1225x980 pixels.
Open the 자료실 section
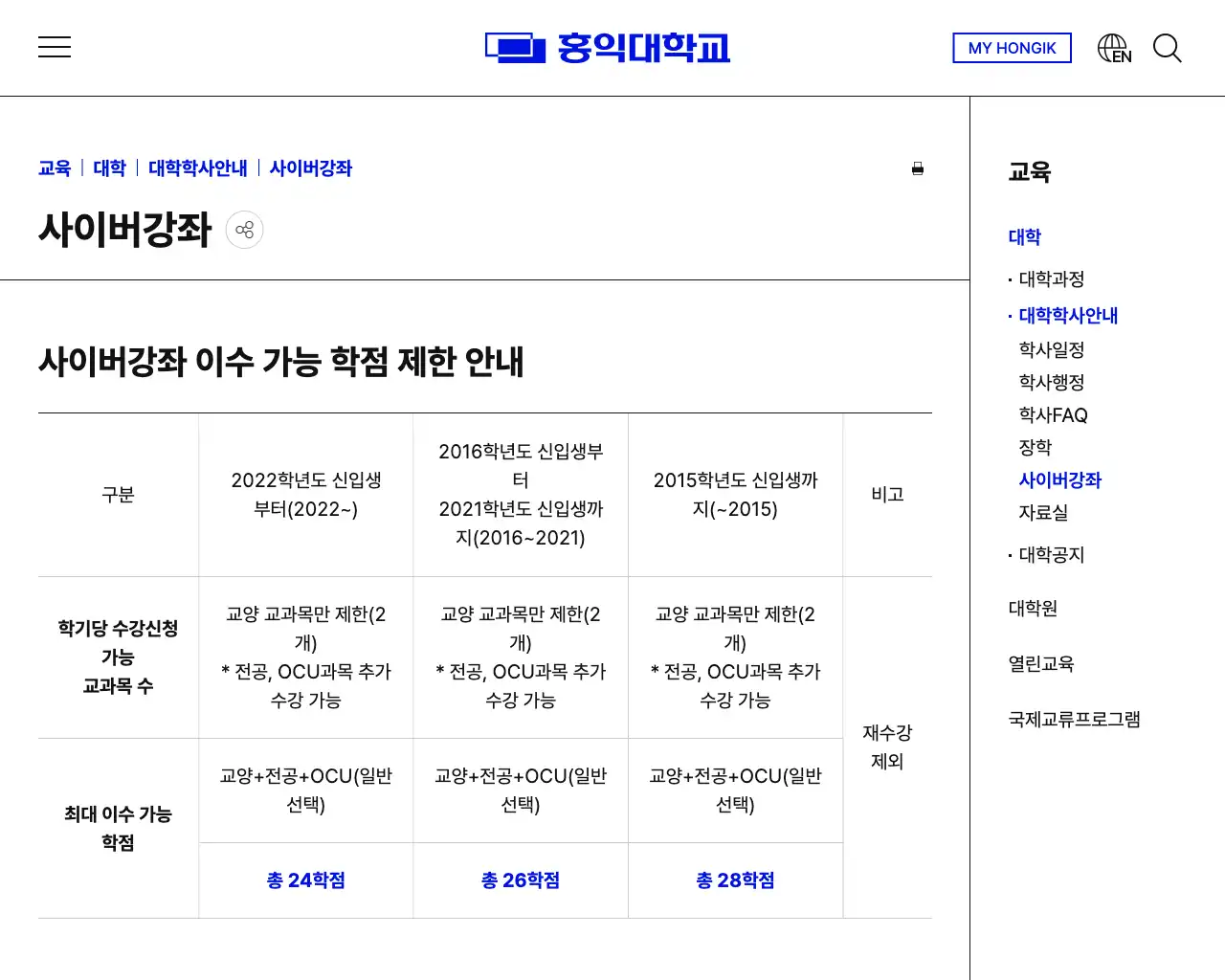click(x=1042, y=512)
